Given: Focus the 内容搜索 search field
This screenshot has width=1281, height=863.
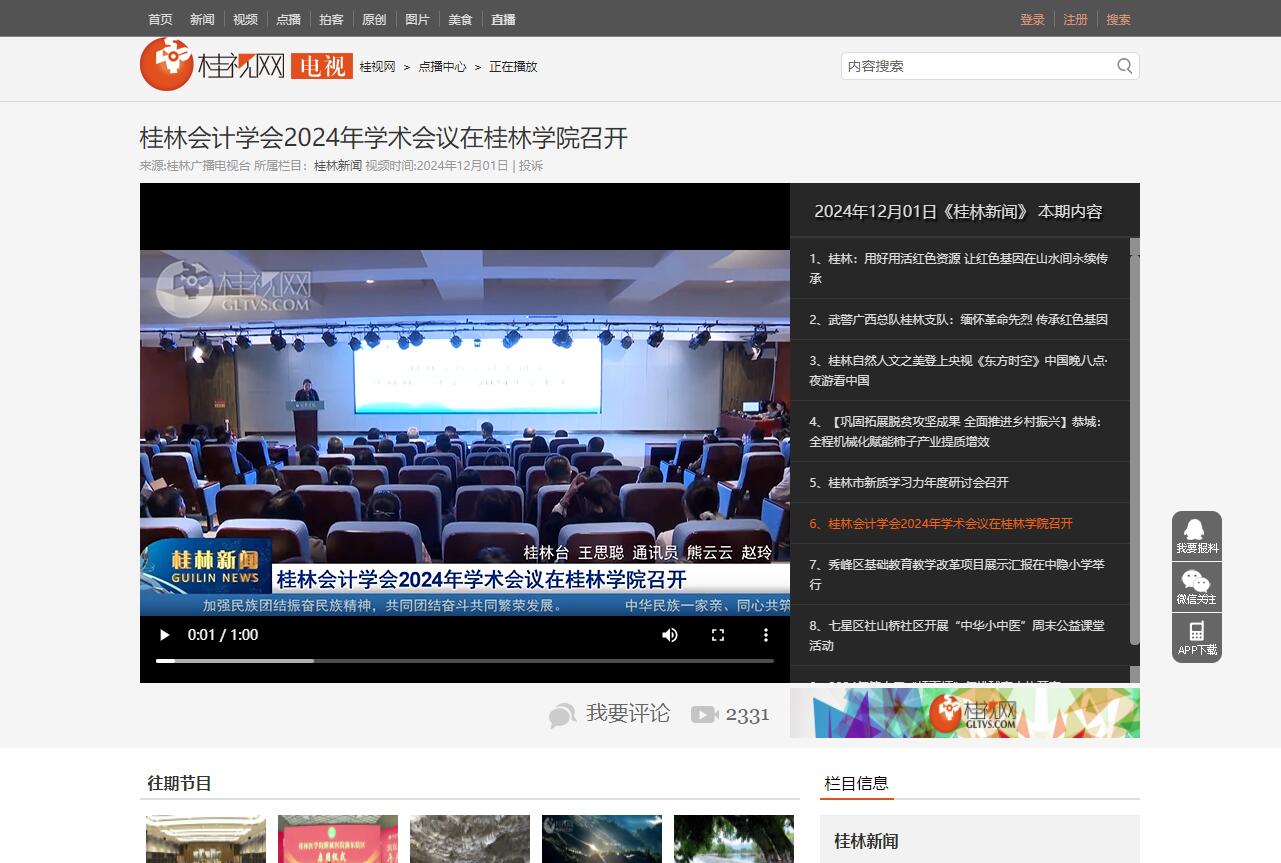Looking at the screenshot, I should [978, 66].
